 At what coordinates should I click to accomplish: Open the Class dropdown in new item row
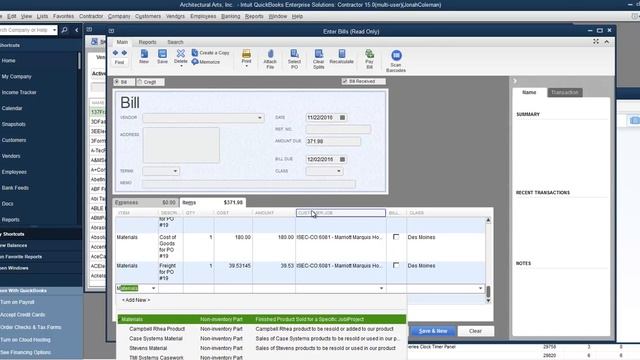[480, 288]
